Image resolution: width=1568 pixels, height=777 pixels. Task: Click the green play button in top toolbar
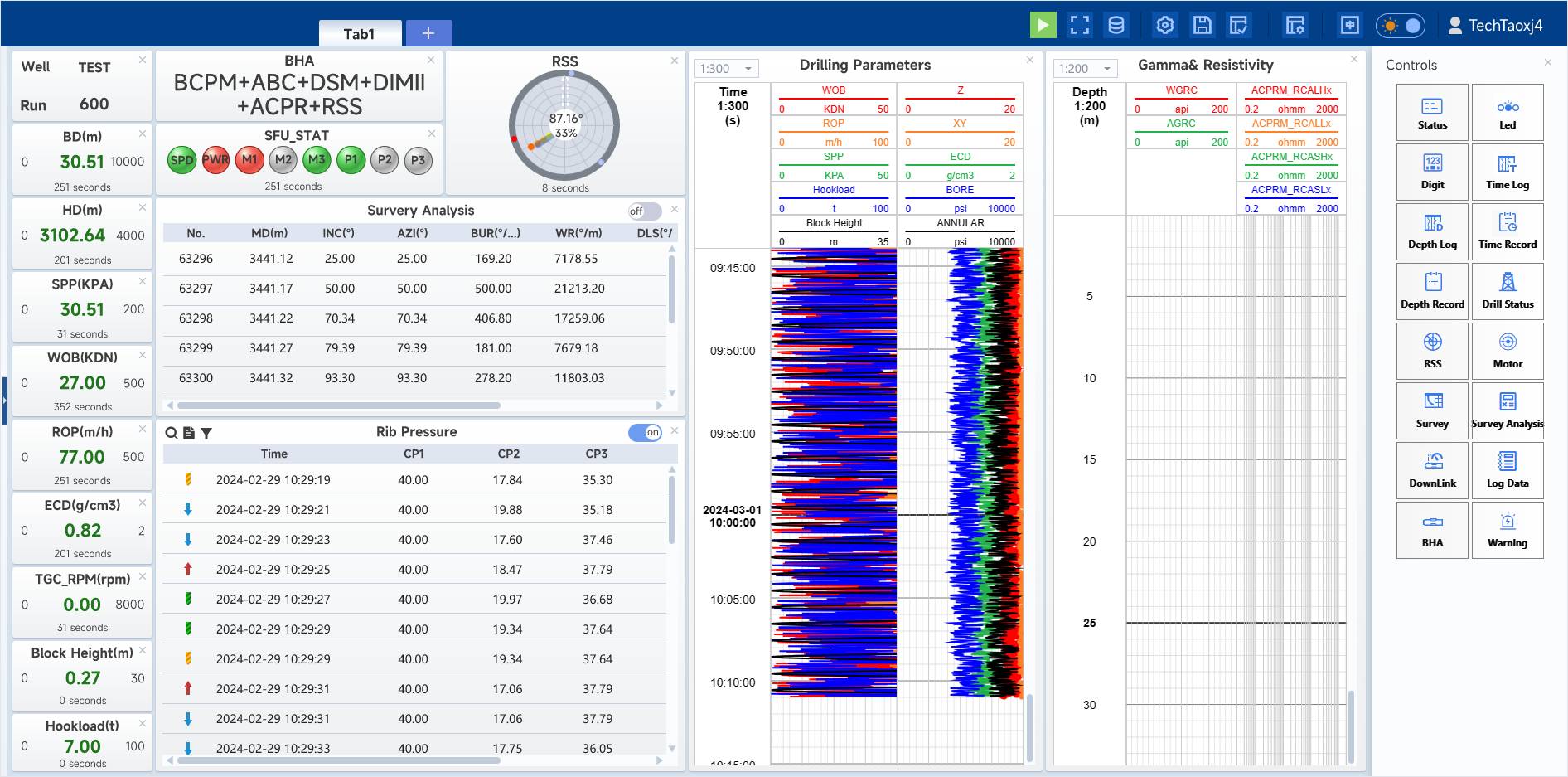pyautogui.click(x=1043, y=25)
